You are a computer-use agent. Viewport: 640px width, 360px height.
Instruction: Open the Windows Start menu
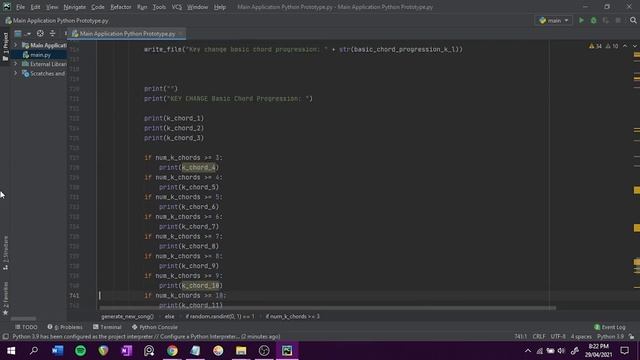pyautogui.click(x=11, y=351)
